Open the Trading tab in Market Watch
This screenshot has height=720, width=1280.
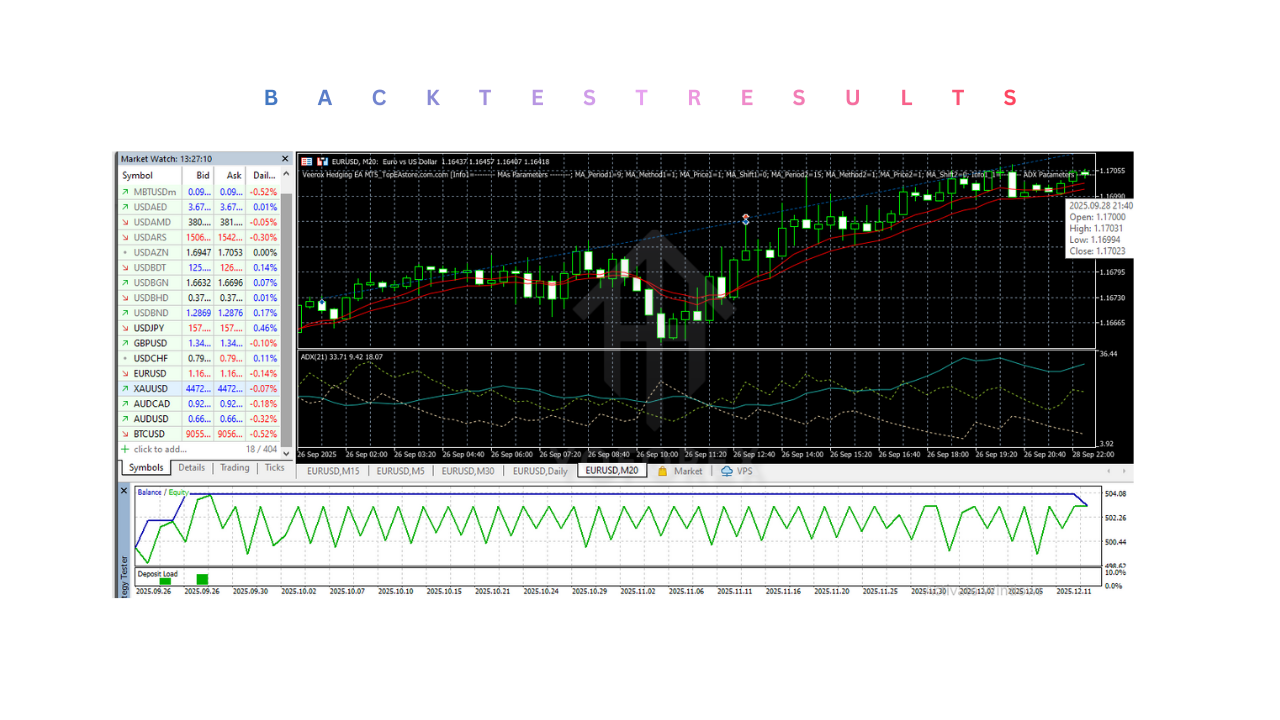235,468
